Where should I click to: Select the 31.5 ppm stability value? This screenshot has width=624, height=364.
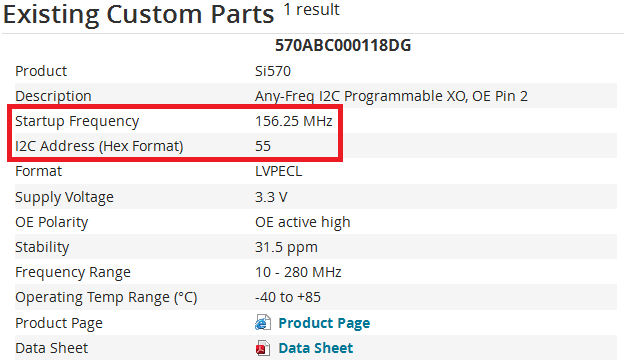pos(286,247)
